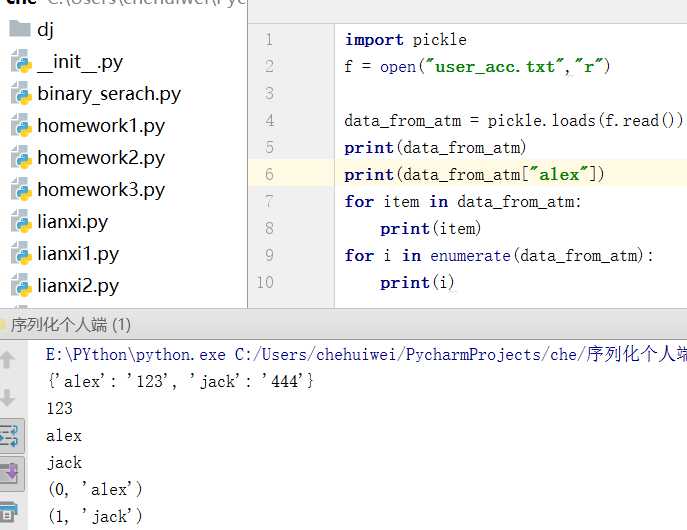687x530 pixels.
Task: Click the (0, 'alex') output in console
Action: pyautogui.click(x=95, y=489)
